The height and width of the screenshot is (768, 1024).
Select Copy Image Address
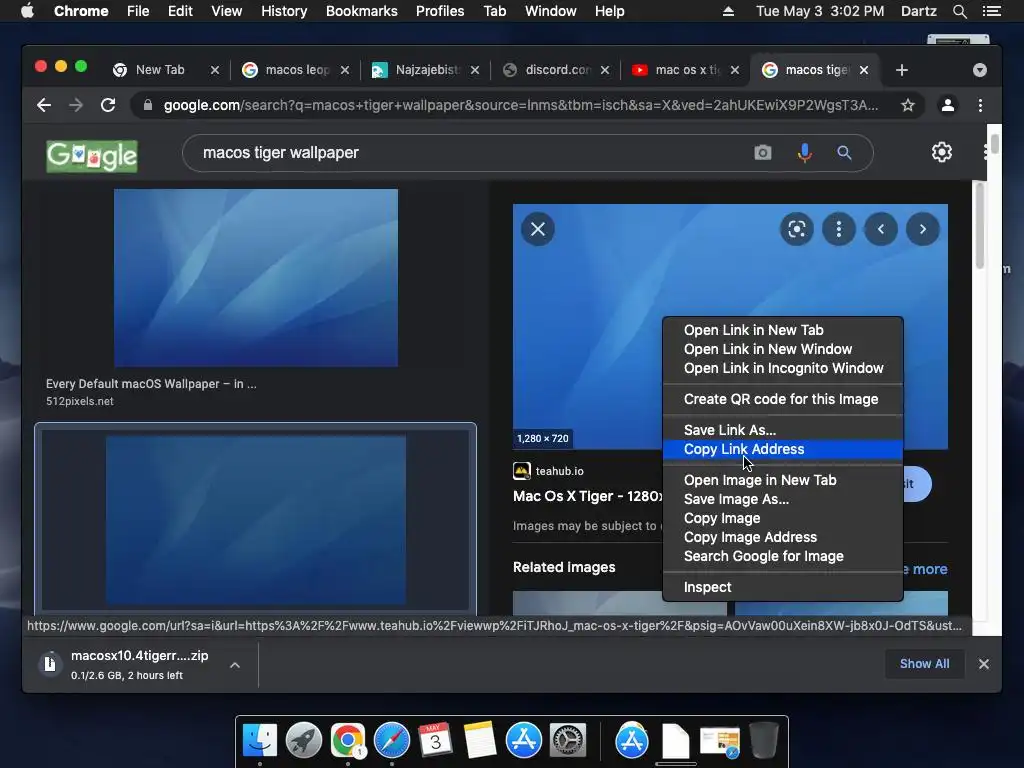pos(782,537)
